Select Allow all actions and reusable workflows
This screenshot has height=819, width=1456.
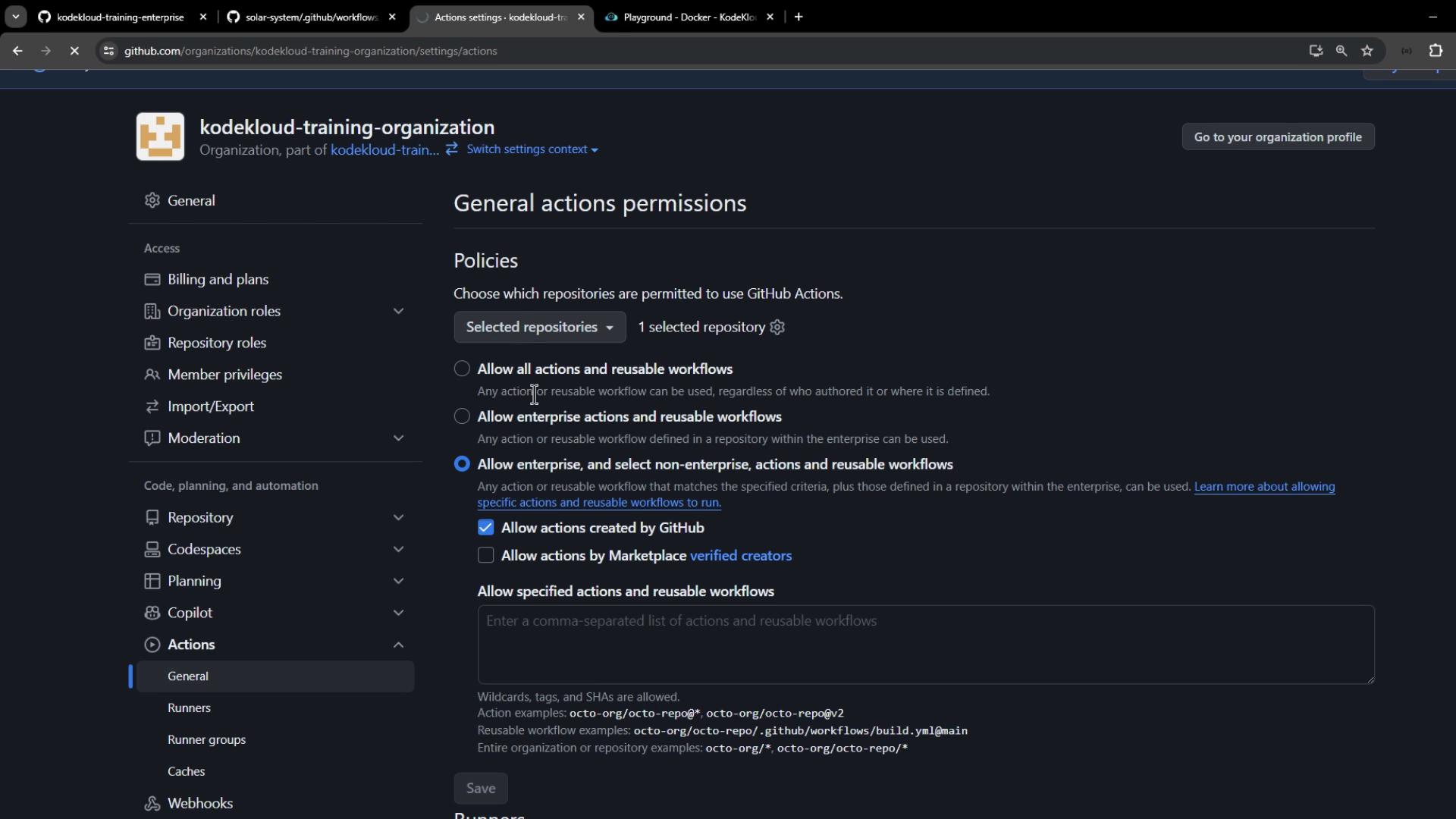462,369
